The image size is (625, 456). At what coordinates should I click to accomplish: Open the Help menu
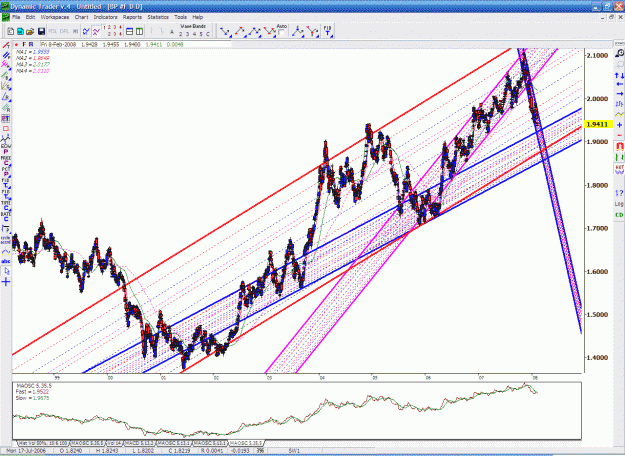(198, 17)
